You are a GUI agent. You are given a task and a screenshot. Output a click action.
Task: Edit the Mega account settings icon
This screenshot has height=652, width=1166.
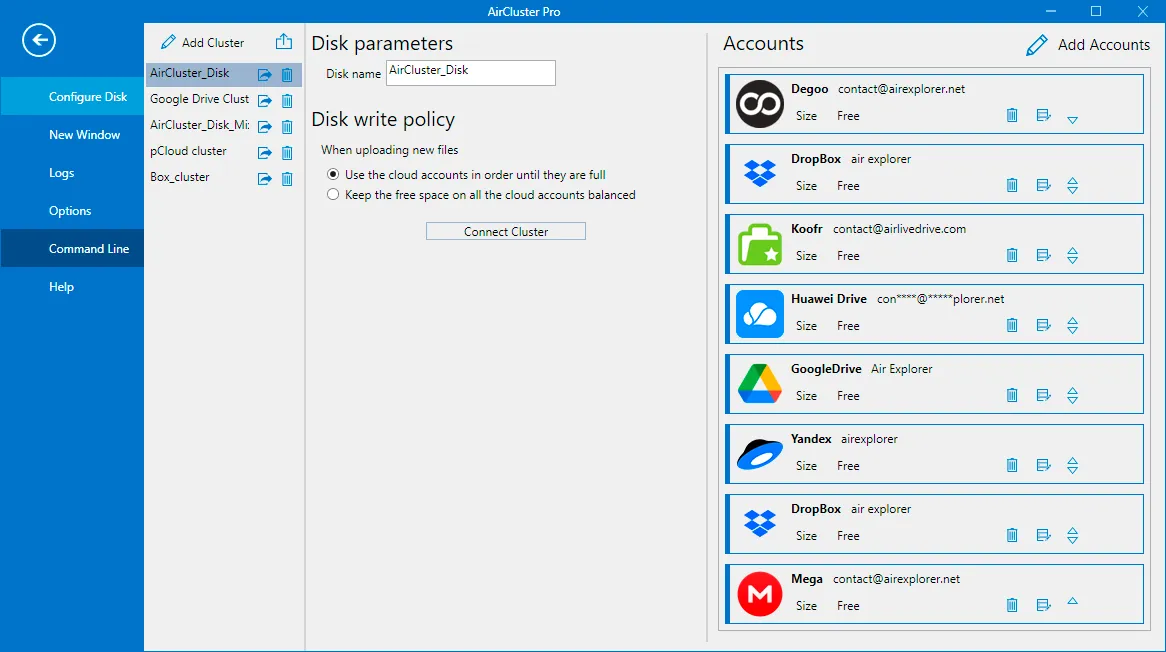click(x=1043, y=605)
